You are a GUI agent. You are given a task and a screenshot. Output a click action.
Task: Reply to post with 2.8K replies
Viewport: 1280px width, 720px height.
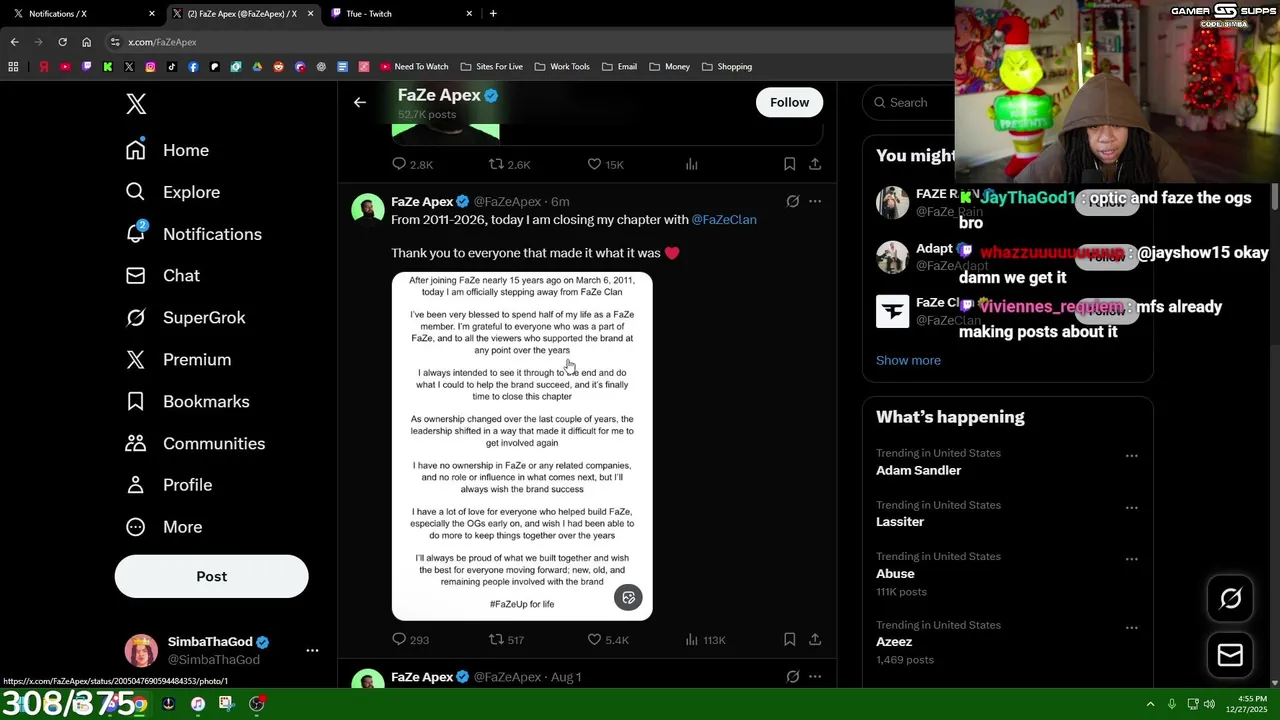412,164
